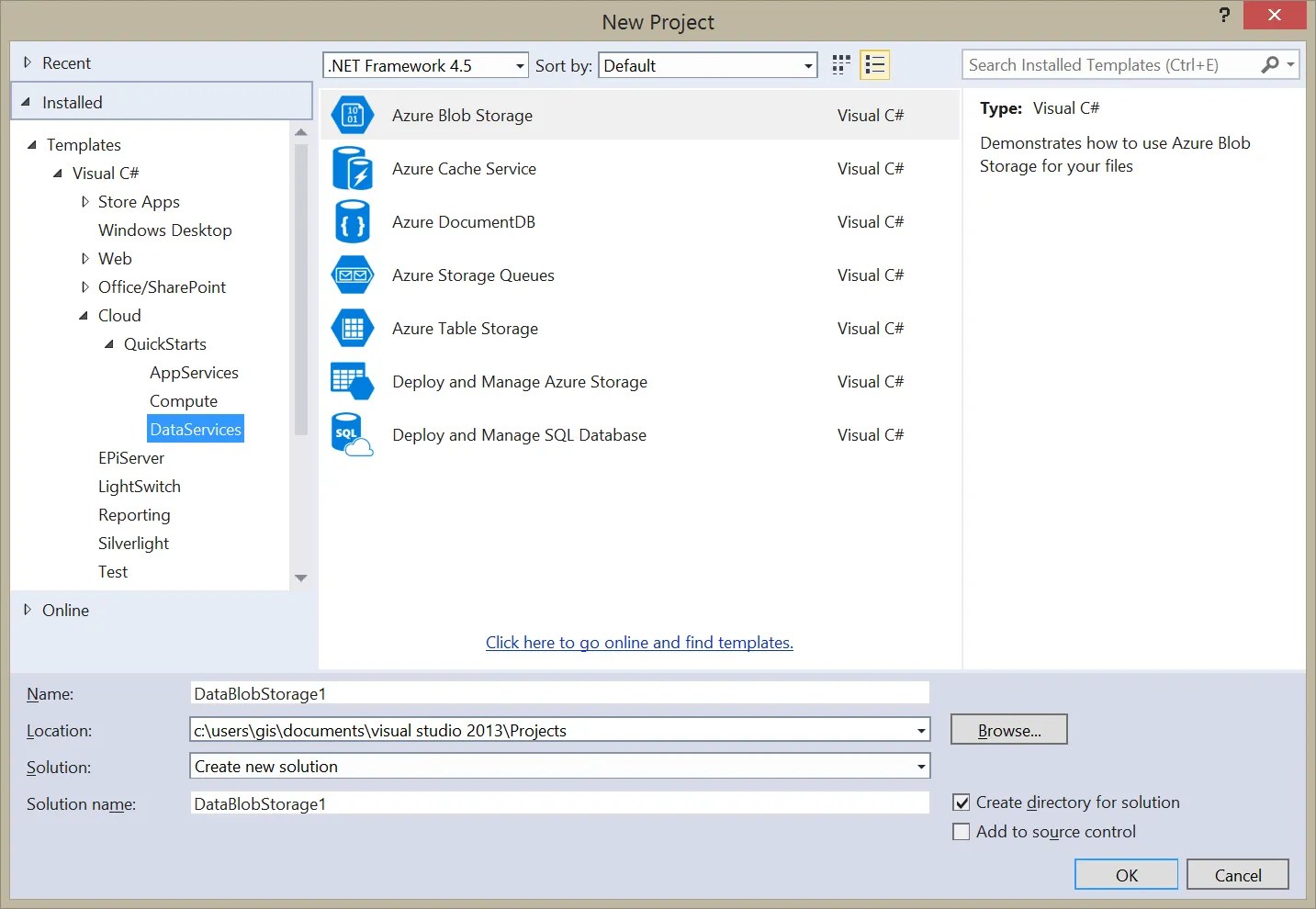Click Deploy and Manage SQL Database icon
This screenshot has width=1316, height=909.
click(x=353, y=435)
